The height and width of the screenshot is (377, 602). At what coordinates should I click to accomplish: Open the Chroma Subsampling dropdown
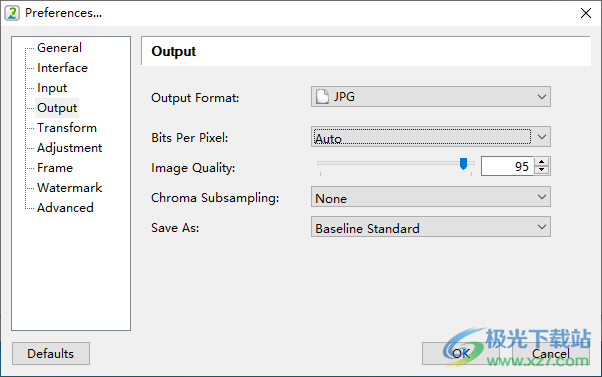pos(431,197)
